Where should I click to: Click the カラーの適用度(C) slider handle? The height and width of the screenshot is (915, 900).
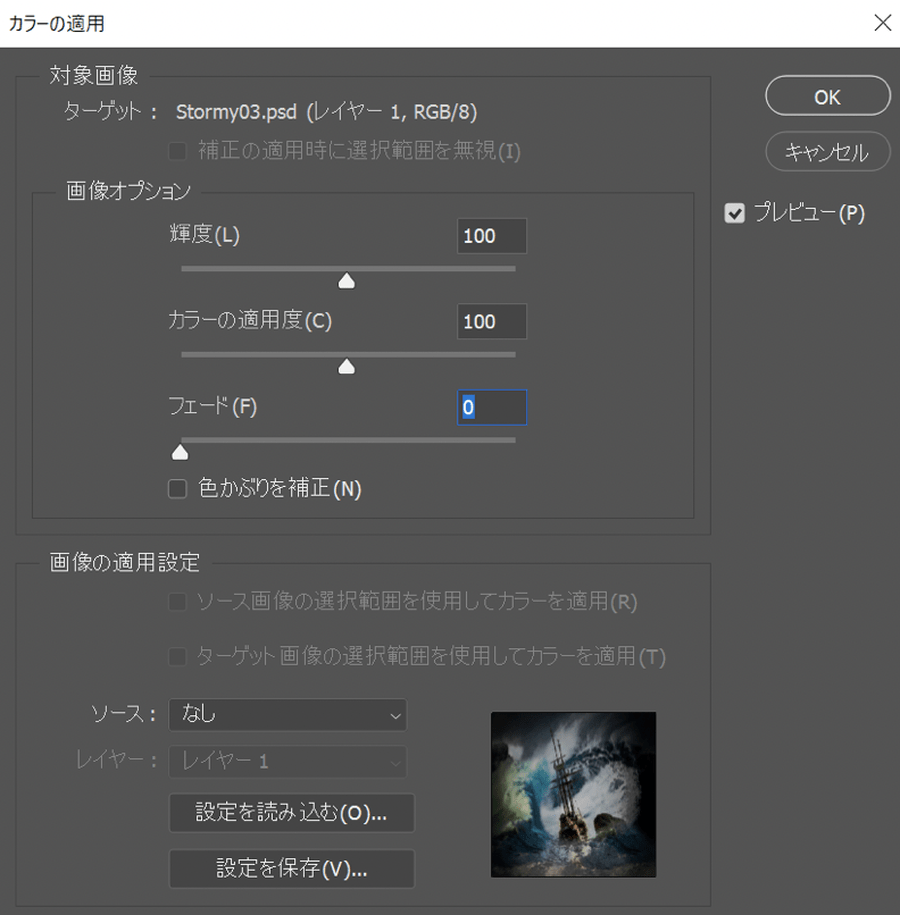tap(347, 366)
